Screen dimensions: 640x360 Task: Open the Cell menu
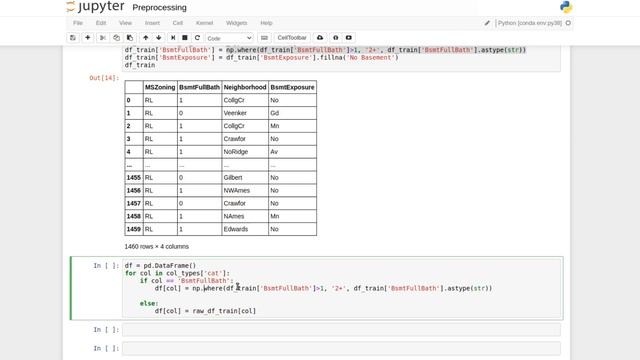[x=178, y=23]
